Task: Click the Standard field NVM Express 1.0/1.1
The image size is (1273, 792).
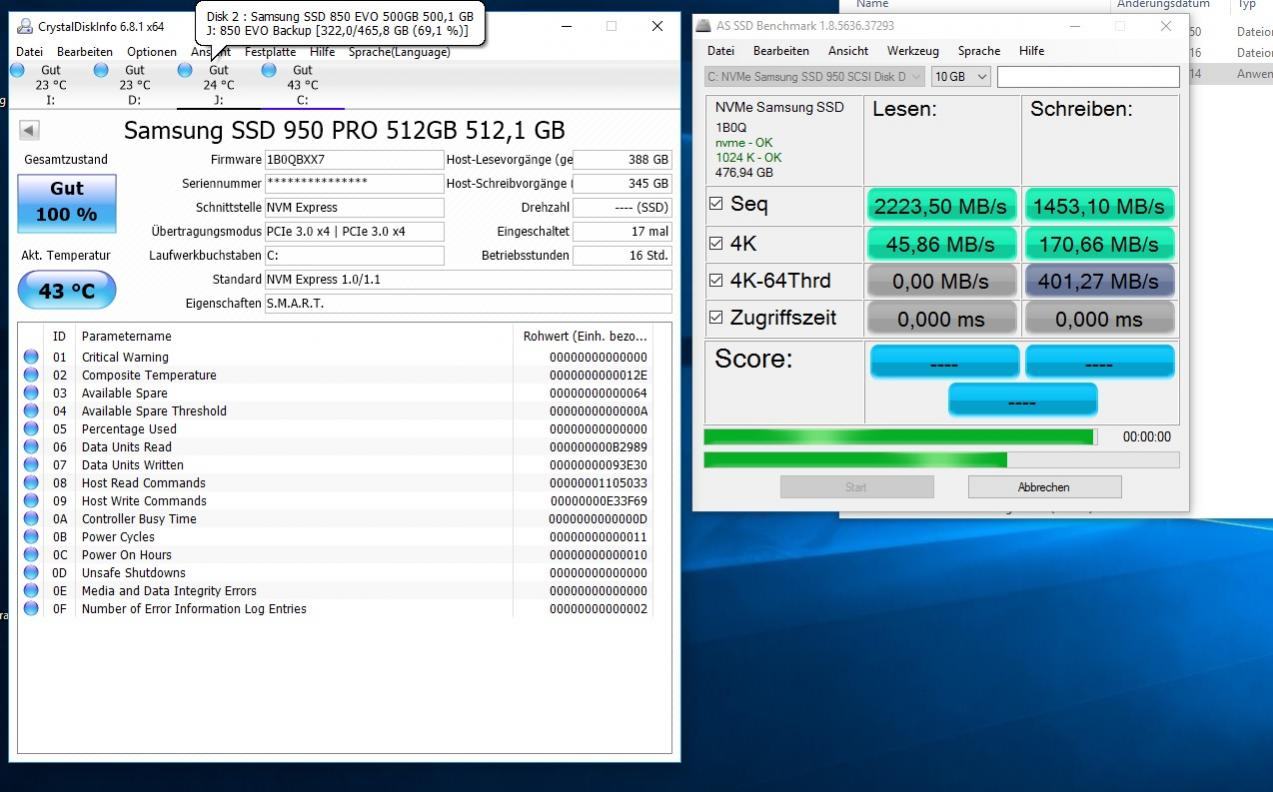Action: click(468, 280)
